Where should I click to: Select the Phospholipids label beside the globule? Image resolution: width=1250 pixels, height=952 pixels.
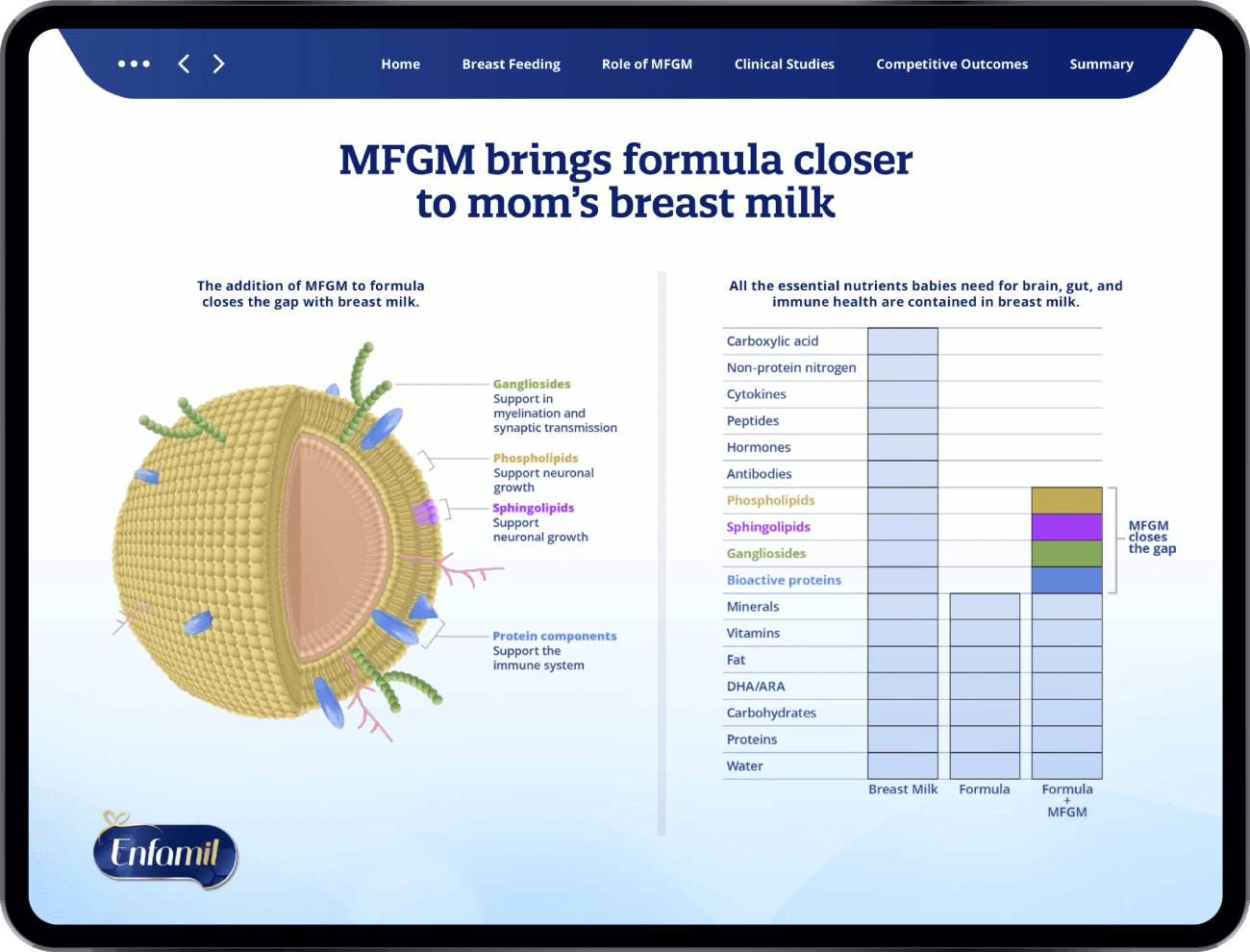536,458
